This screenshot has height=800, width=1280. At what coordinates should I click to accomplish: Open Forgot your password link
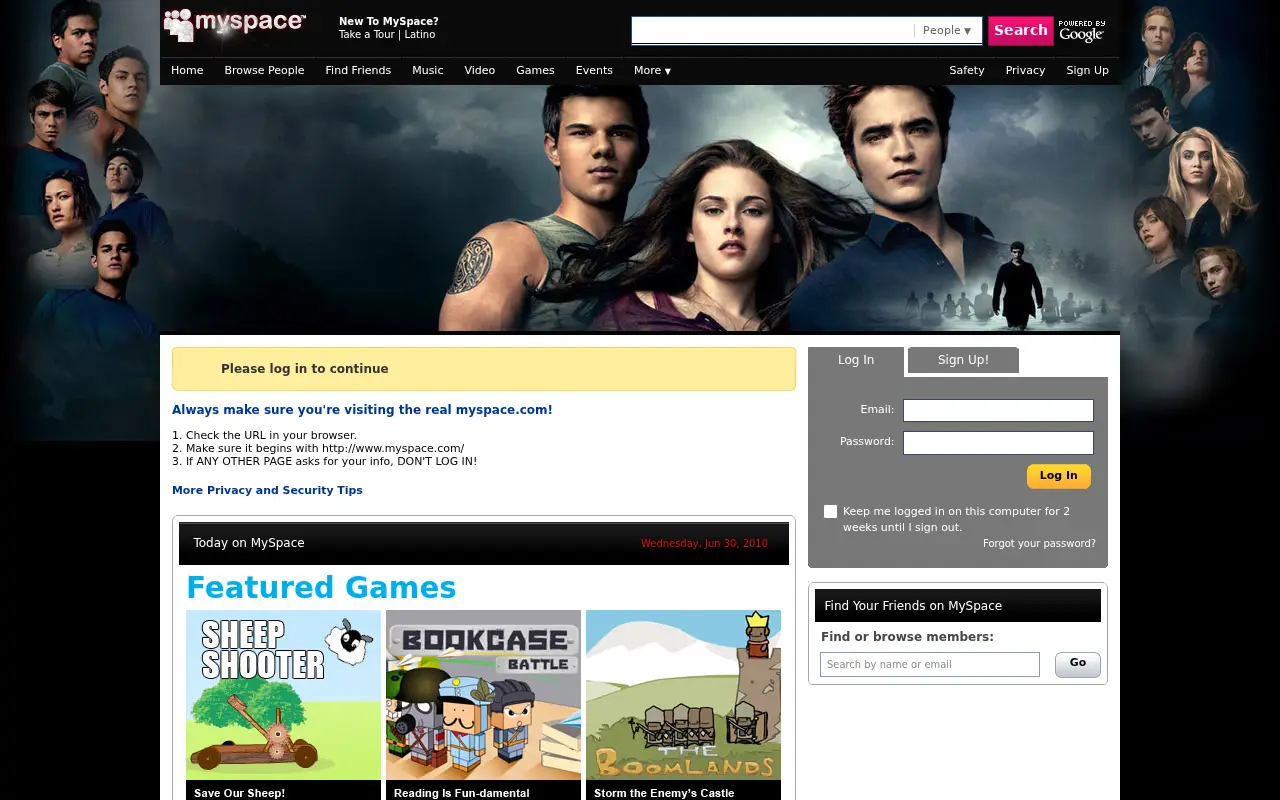[1039, 544]
